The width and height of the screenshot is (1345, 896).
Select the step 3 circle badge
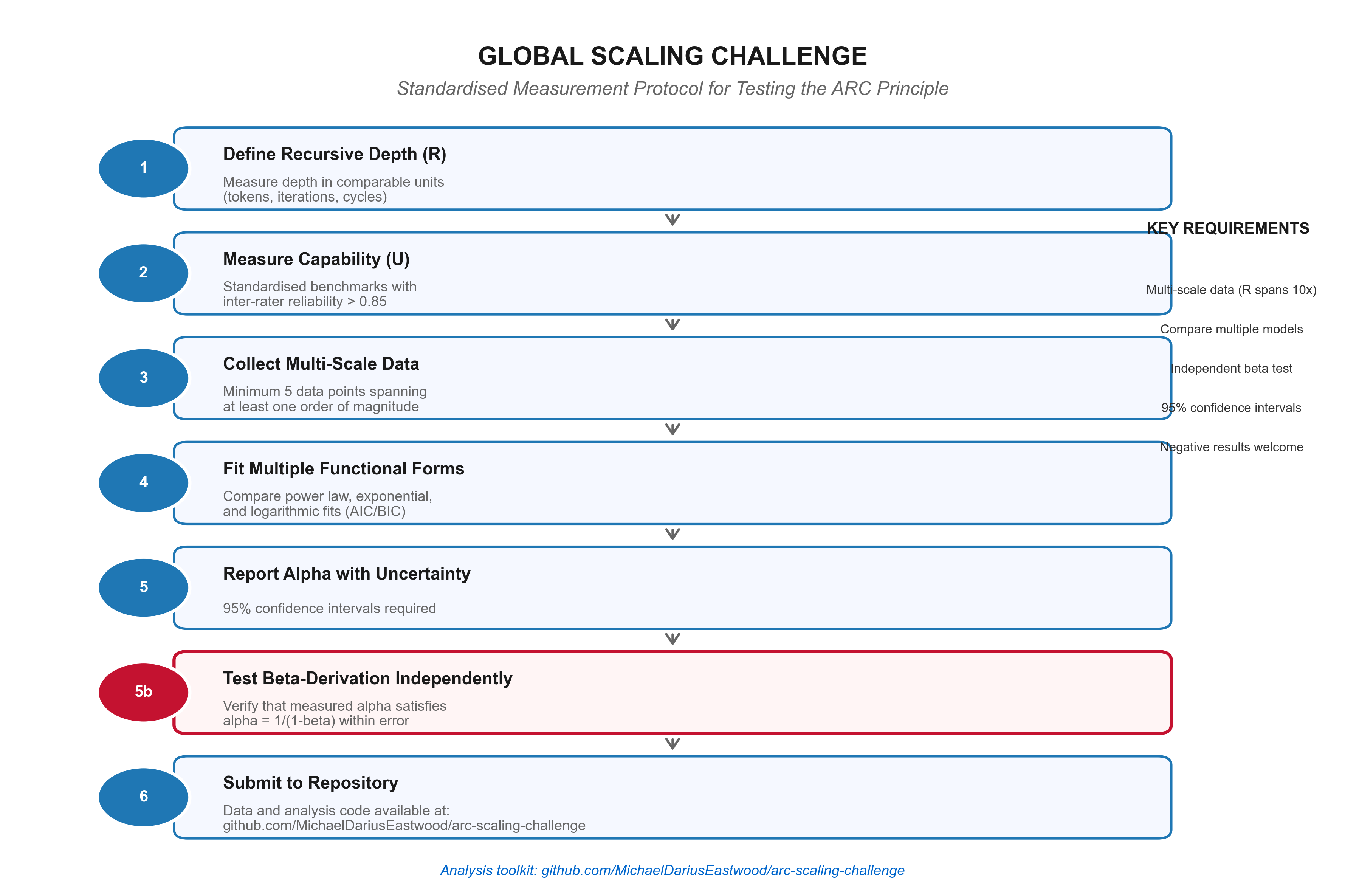143,378
